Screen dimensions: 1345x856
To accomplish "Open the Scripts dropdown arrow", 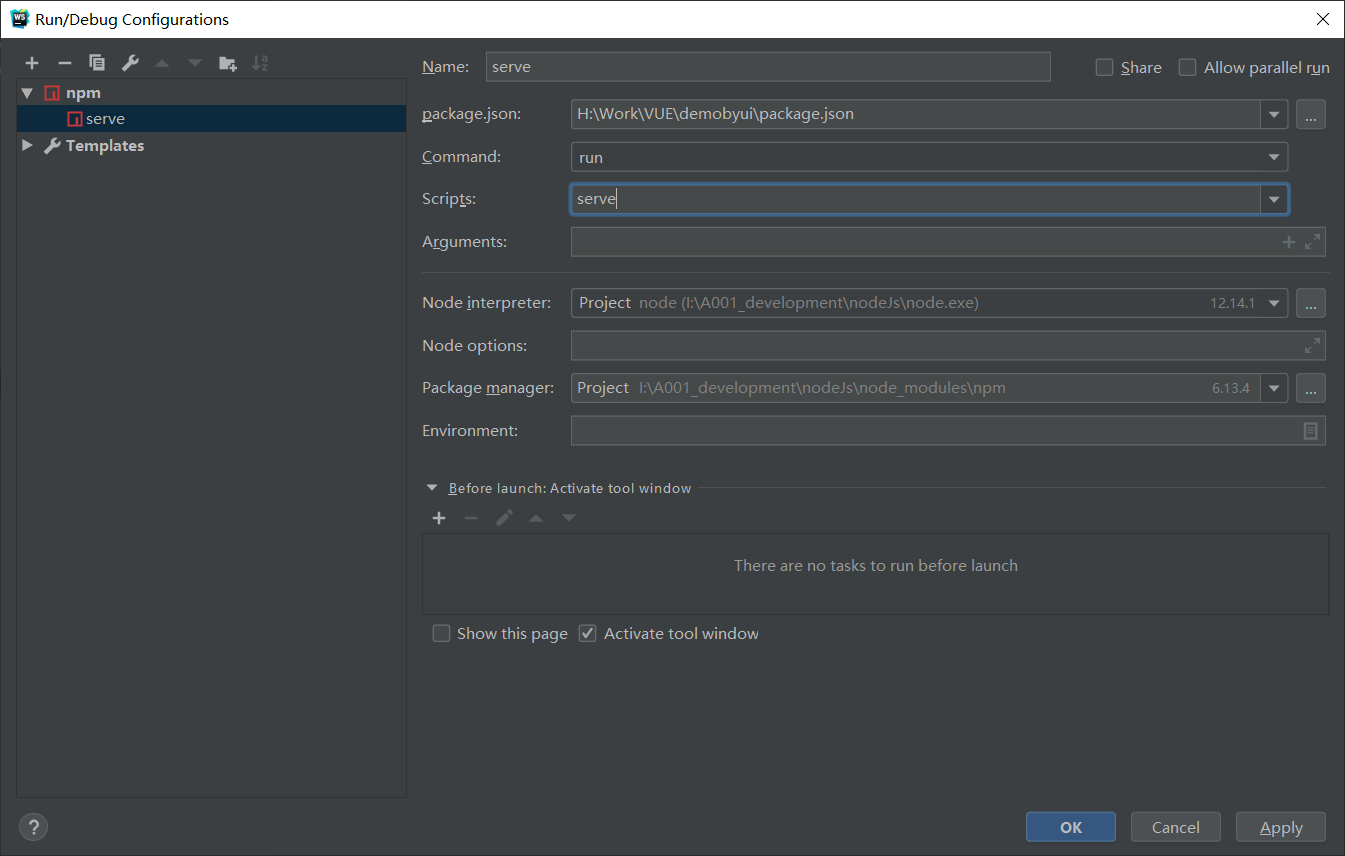I will (1274, 199).
